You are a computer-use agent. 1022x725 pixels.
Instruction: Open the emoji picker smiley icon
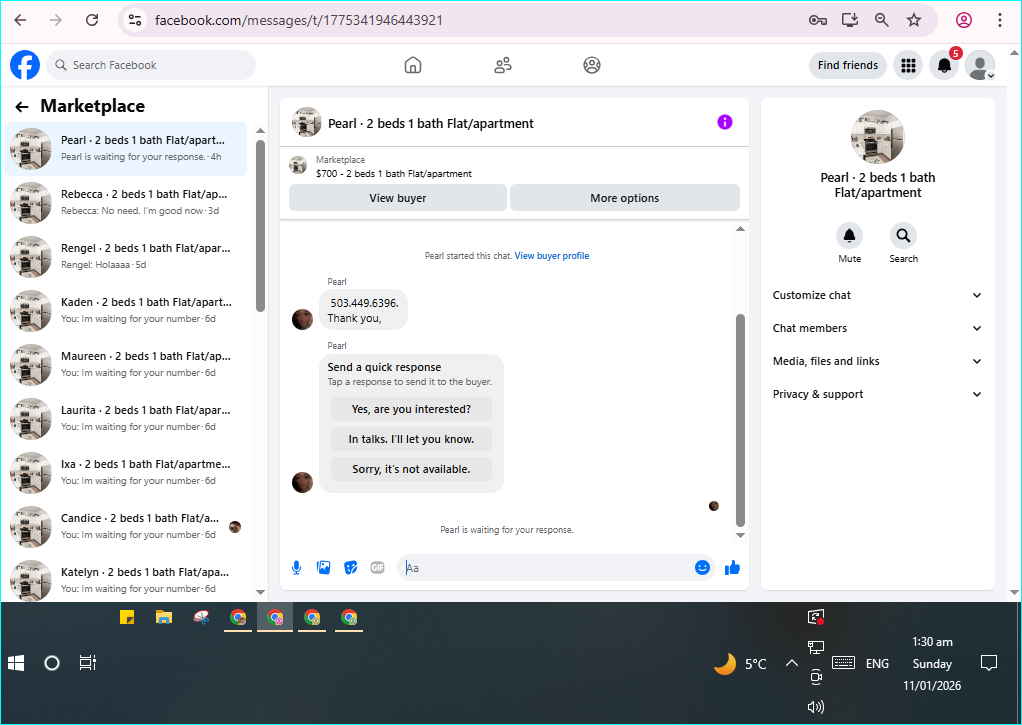pos(702,567)
